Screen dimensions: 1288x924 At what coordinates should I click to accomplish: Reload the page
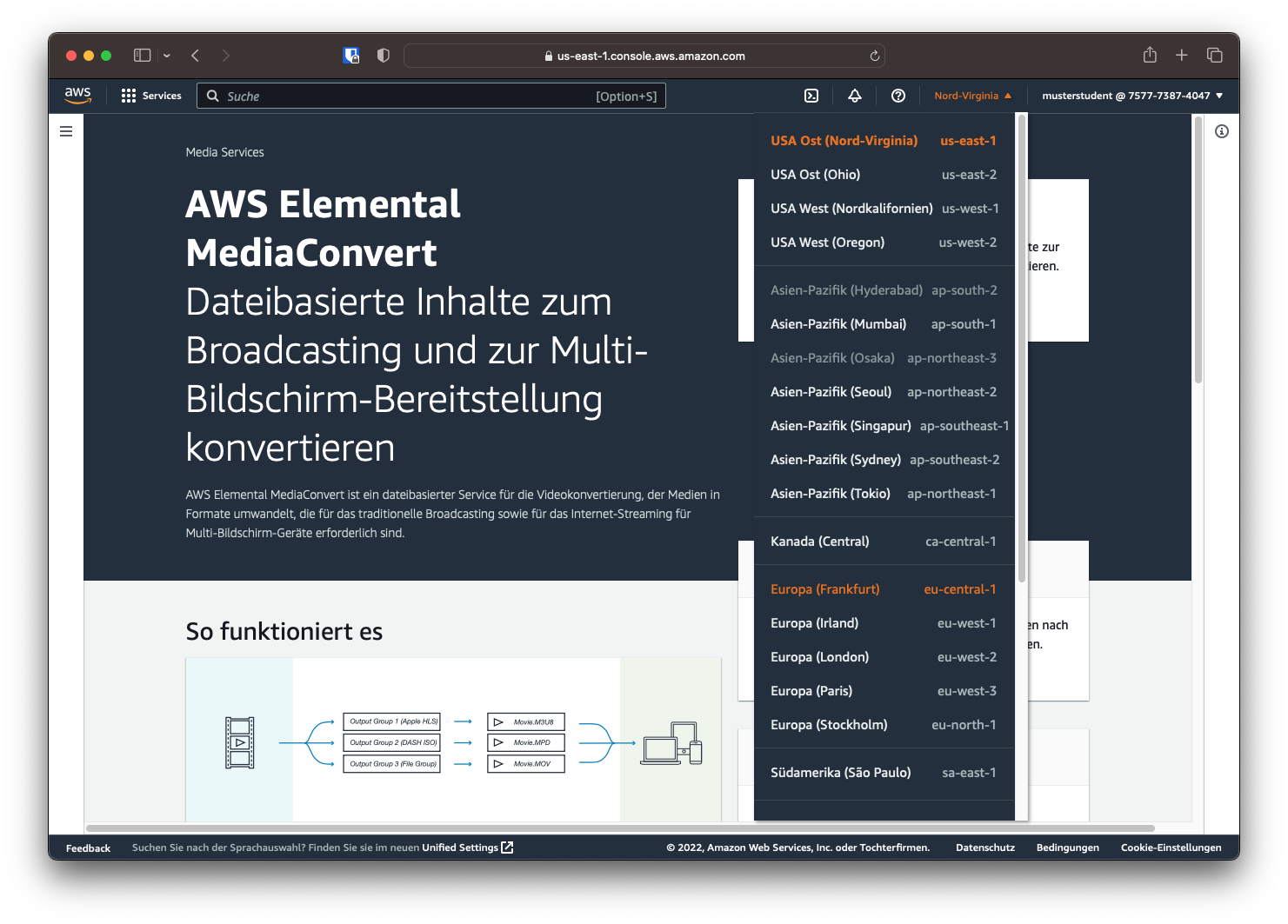click(x=875, y=56)
